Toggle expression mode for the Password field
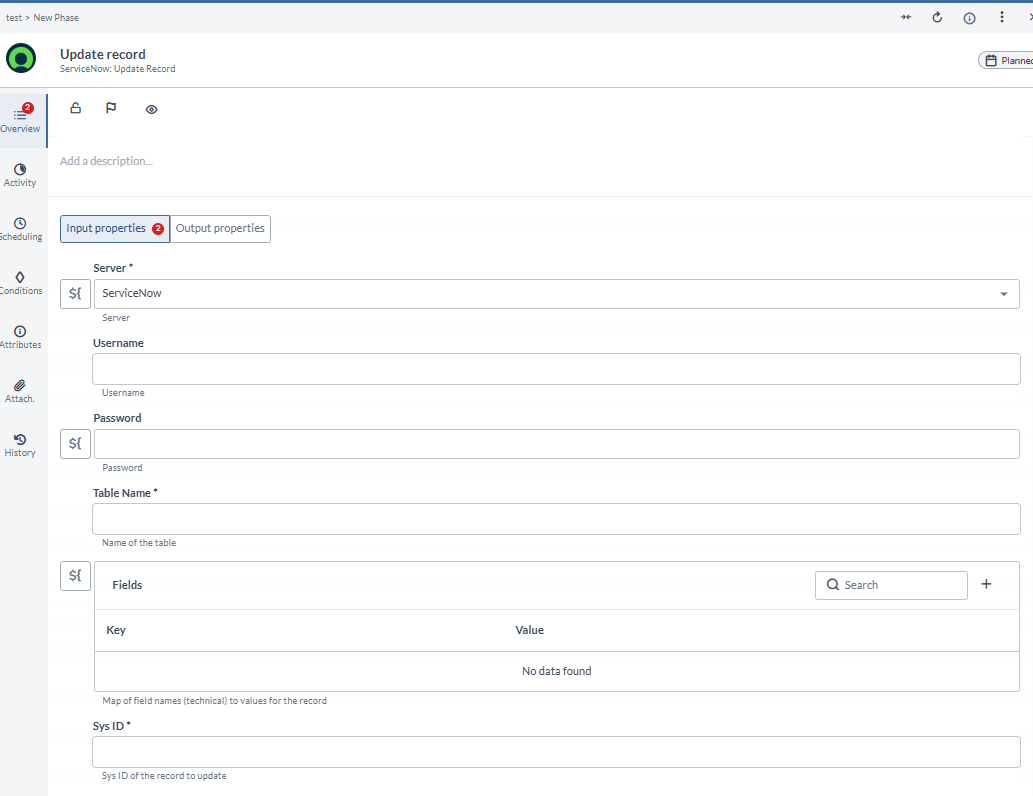Screen dimensions: 1033x796 tap(75, 443)
